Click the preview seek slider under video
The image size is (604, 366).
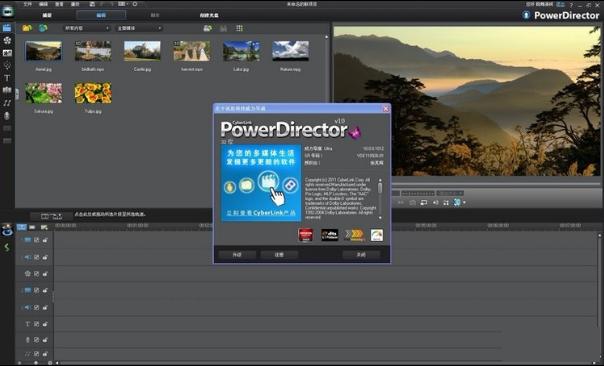[466, 185]
